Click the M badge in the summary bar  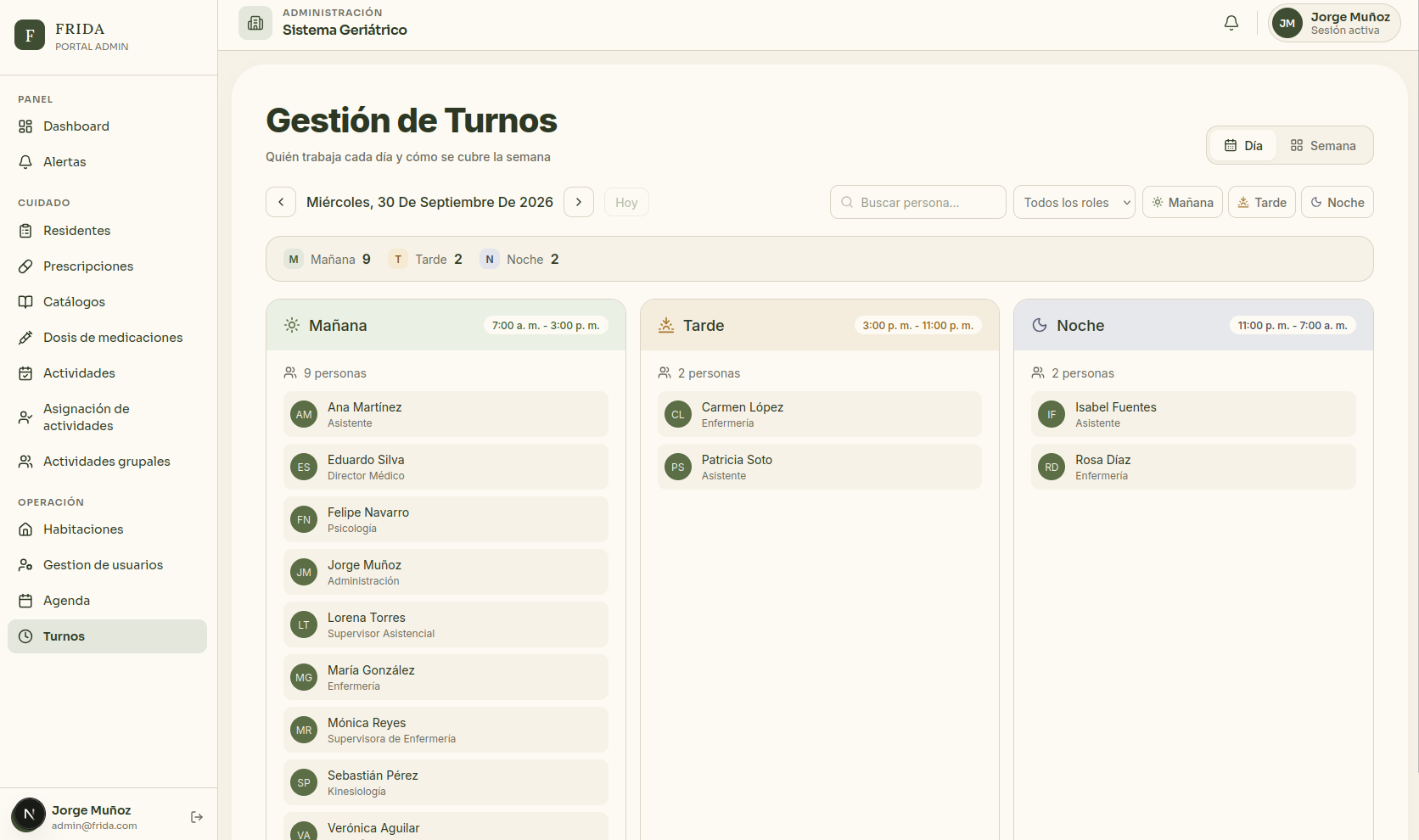pyautogui.click(x=294, y=259)
